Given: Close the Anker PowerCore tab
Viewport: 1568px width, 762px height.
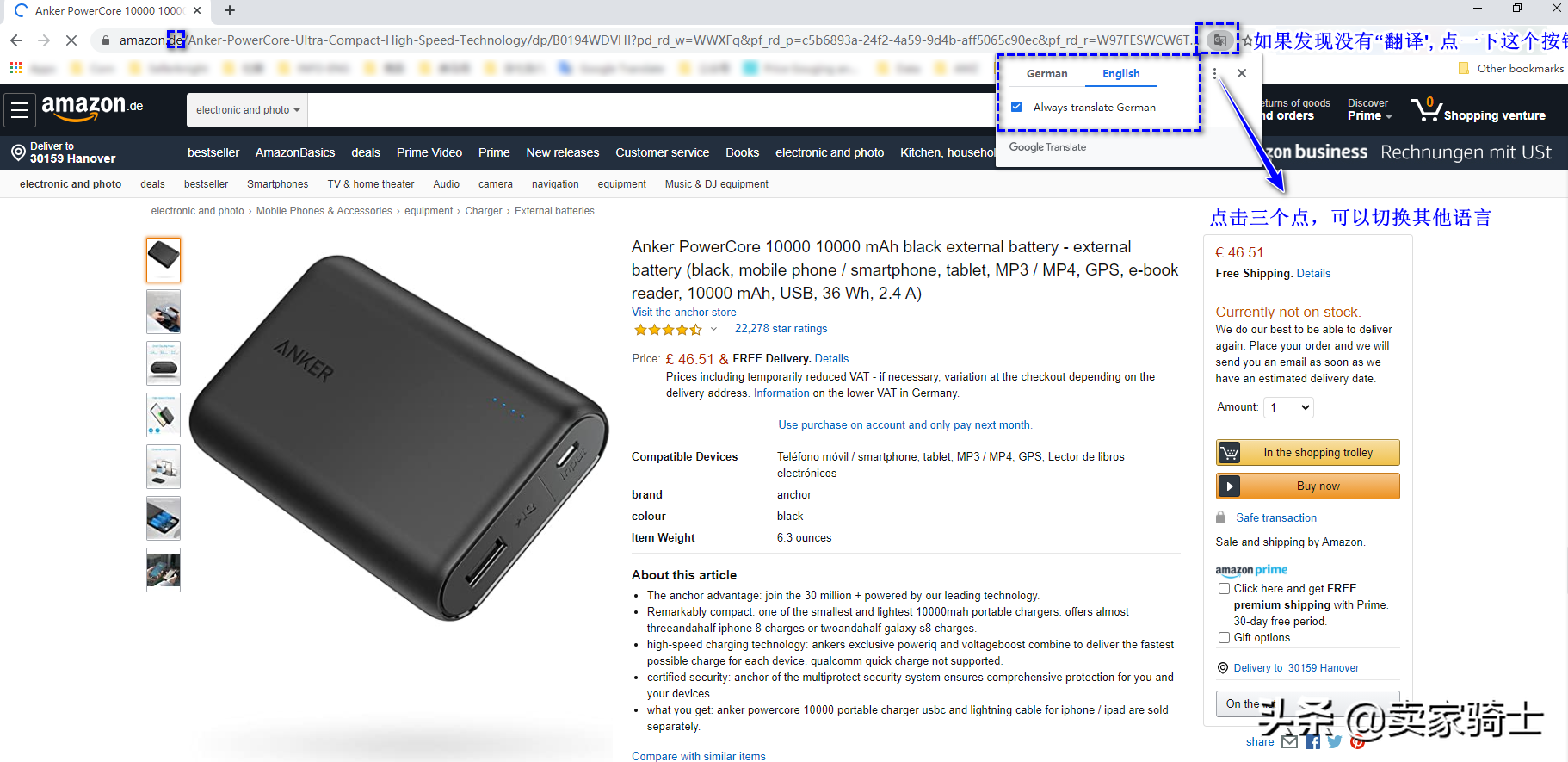Looking at the screenshot, I should tap(197, 10).
